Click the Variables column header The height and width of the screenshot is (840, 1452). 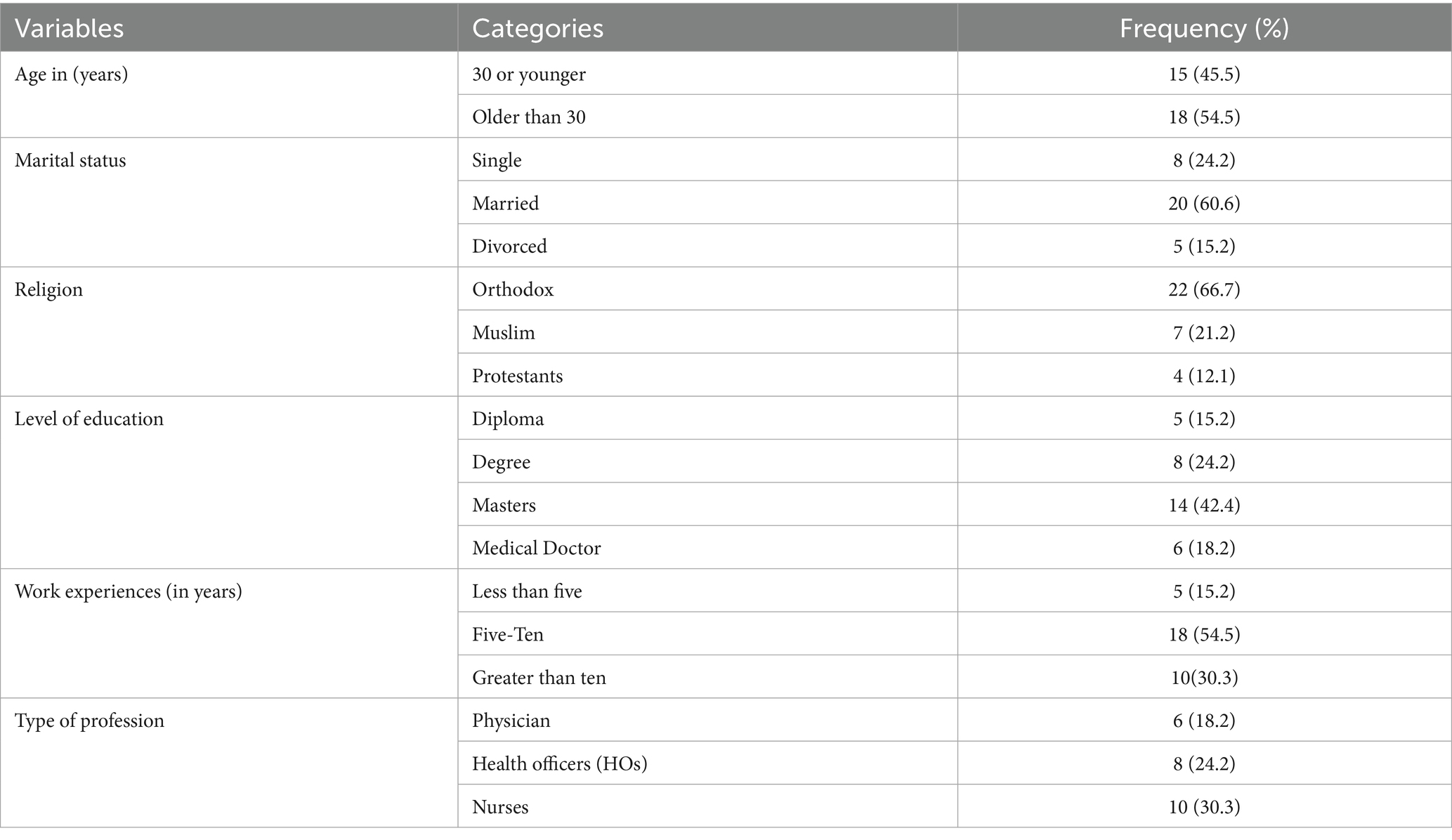point(229,28)
